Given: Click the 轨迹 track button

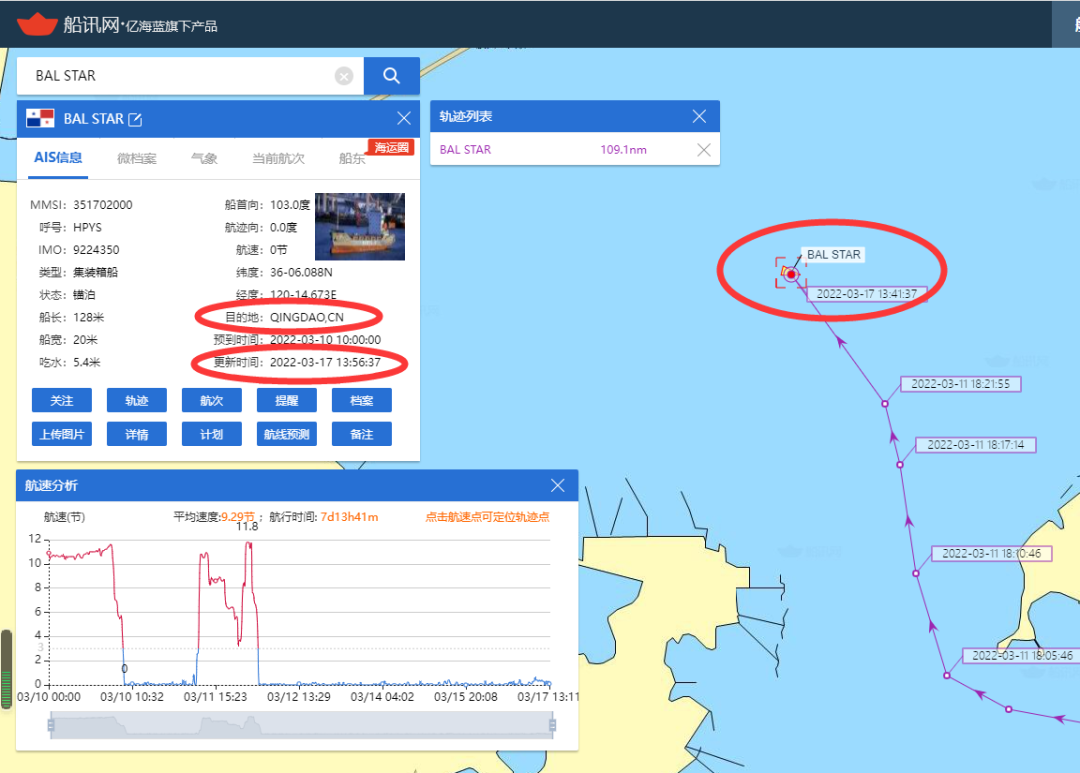Looking at the screenshot, I should click(137, 400).
